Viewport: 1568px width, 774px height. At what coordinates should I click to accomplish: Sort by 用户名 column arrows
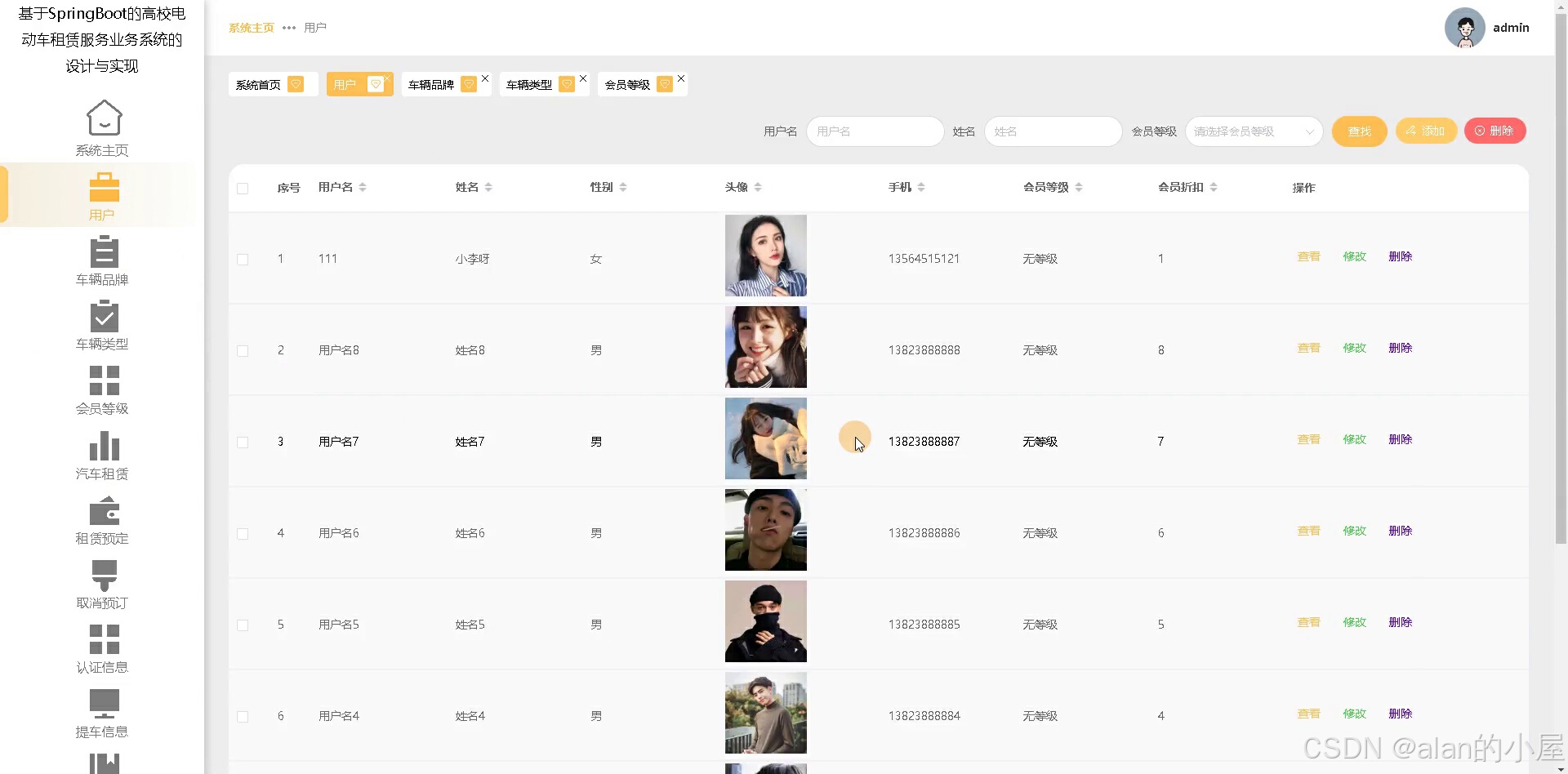(x=363, y=187)
